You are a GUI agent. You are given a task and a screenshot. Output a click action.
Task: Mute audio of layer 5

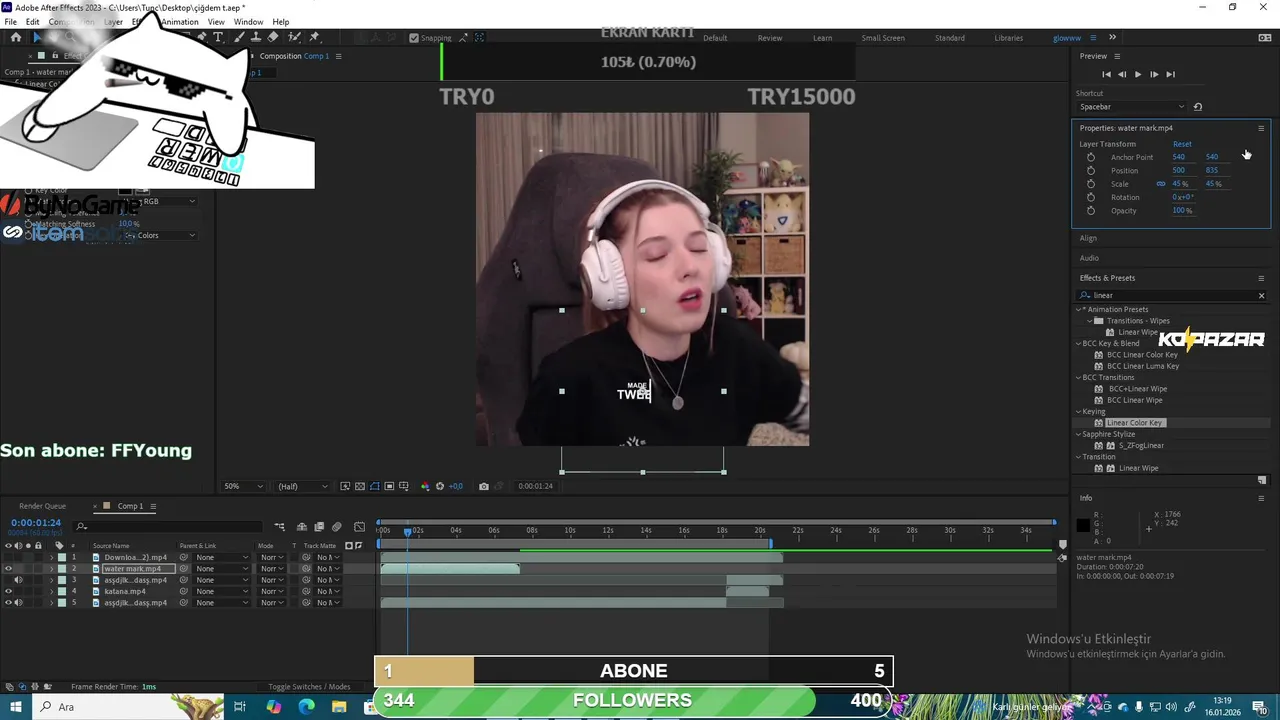[x=18, y=603]
